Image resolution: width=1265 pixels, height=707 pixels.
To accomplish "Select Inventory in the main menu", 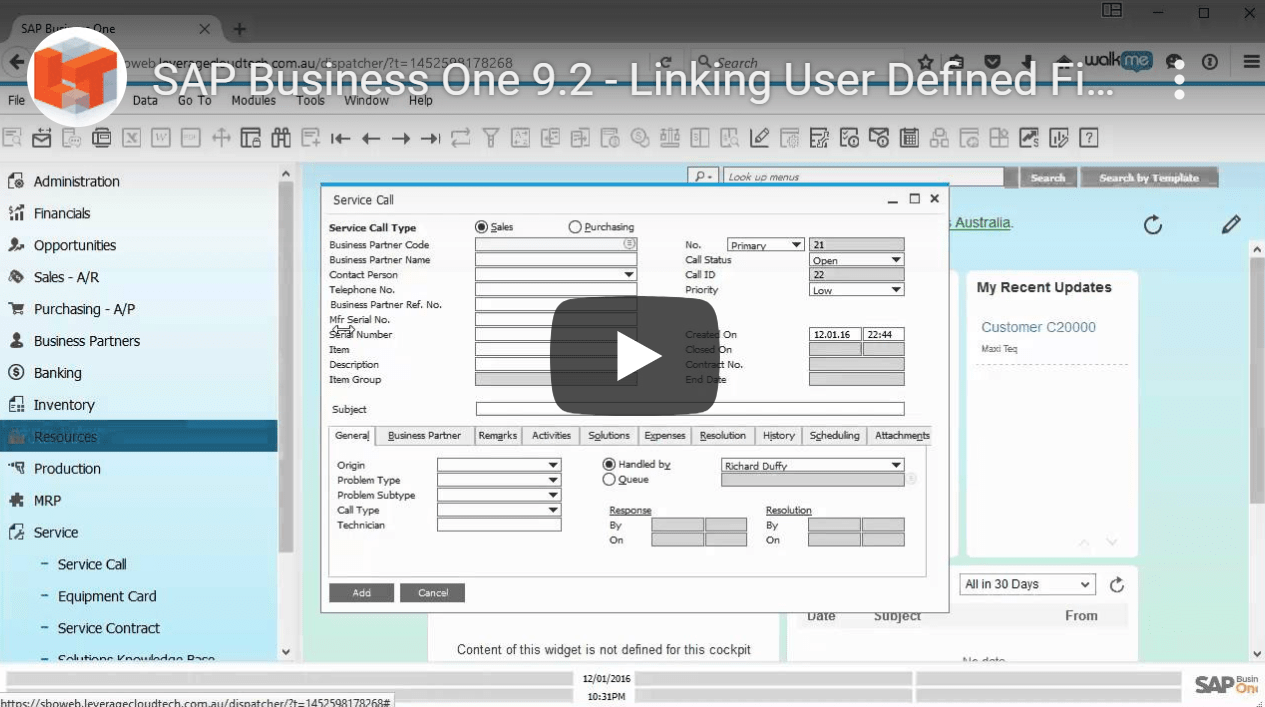I will (64, 405).
